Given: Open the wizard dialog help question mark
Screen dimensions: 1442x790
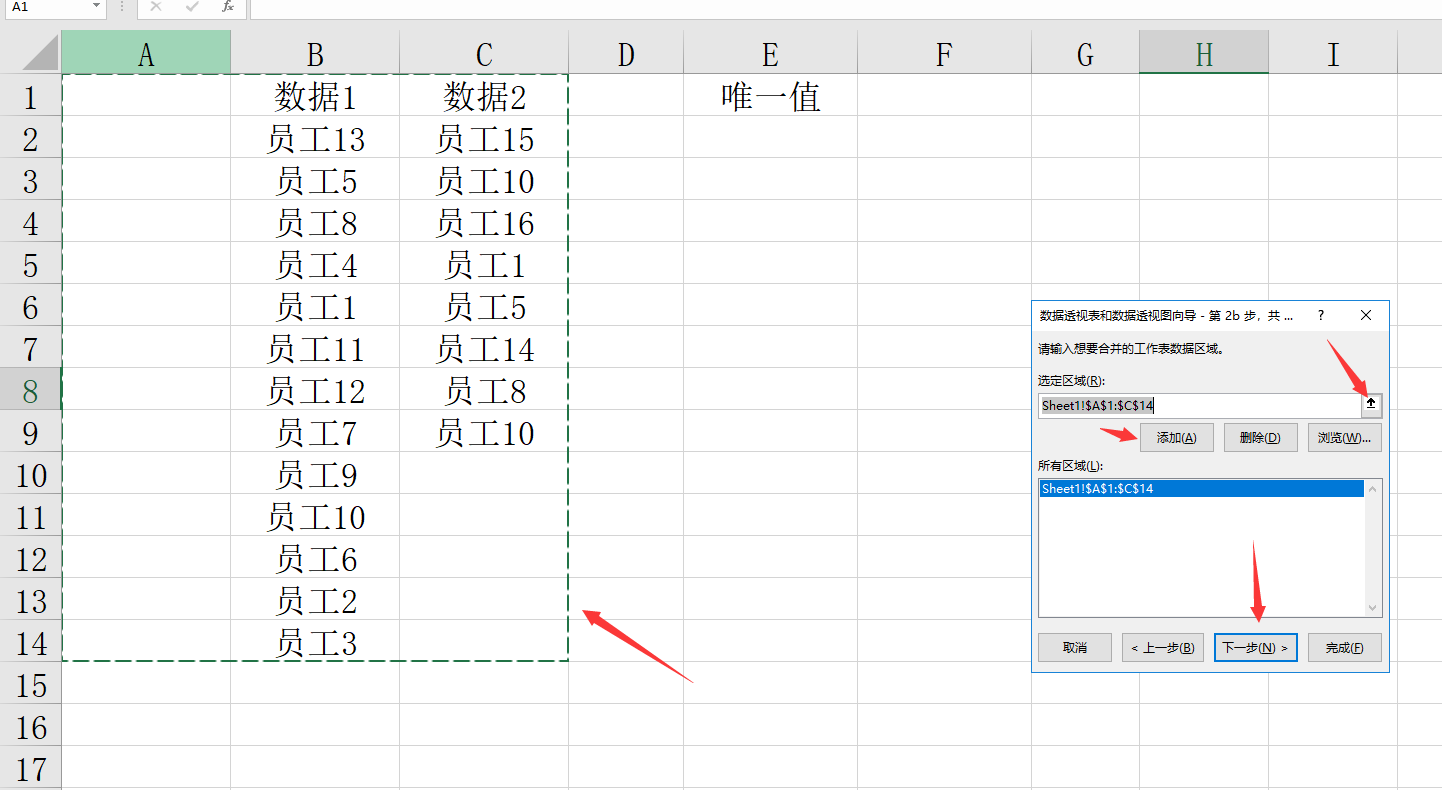Looking at the screenshot, I should coord(1321,315).
